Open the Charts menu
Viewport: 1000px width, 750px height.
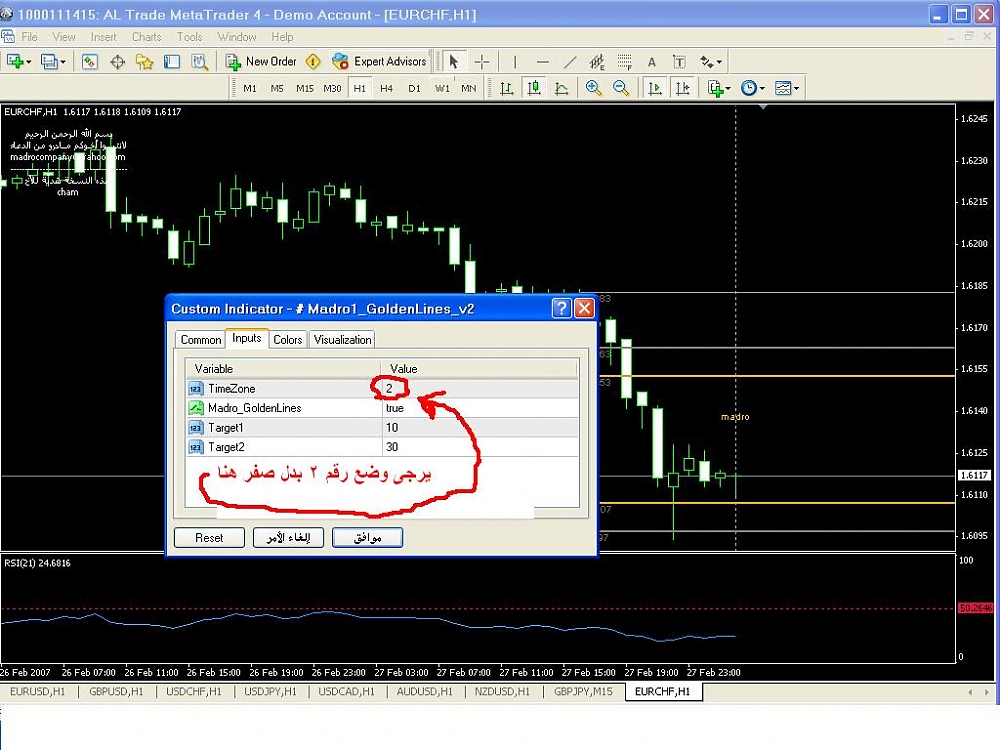pyautogui.click(x=147, y=37)
